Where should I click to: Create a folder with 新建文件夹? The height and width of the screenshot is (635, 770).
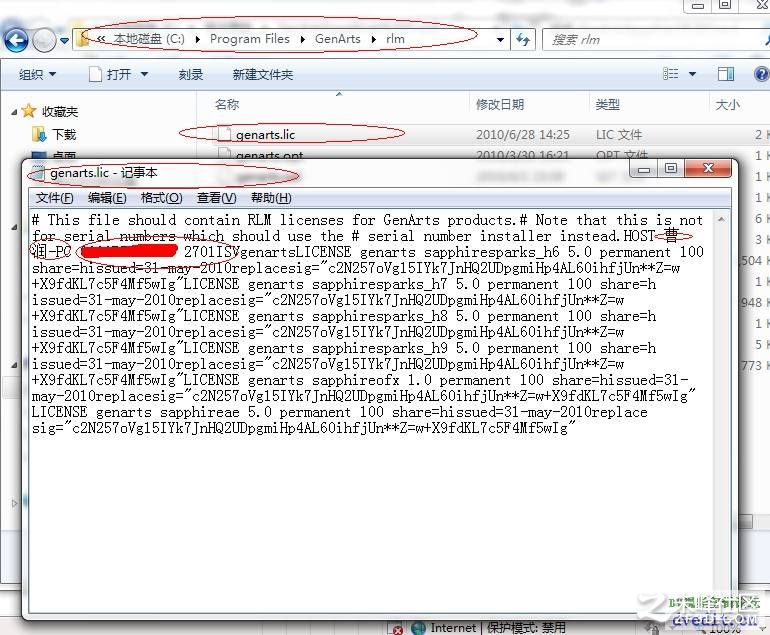click(x=263, y=75)
